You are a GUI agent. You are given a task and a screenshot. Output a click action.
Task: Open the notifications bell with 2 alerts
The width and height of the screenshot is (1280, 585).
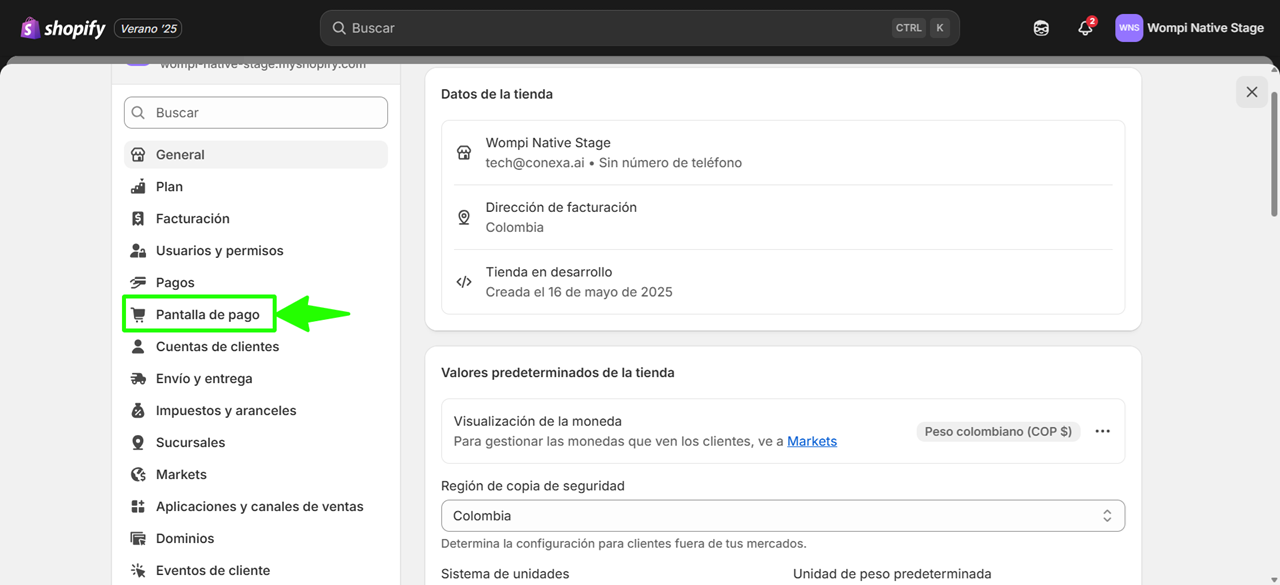[1085, 28]
